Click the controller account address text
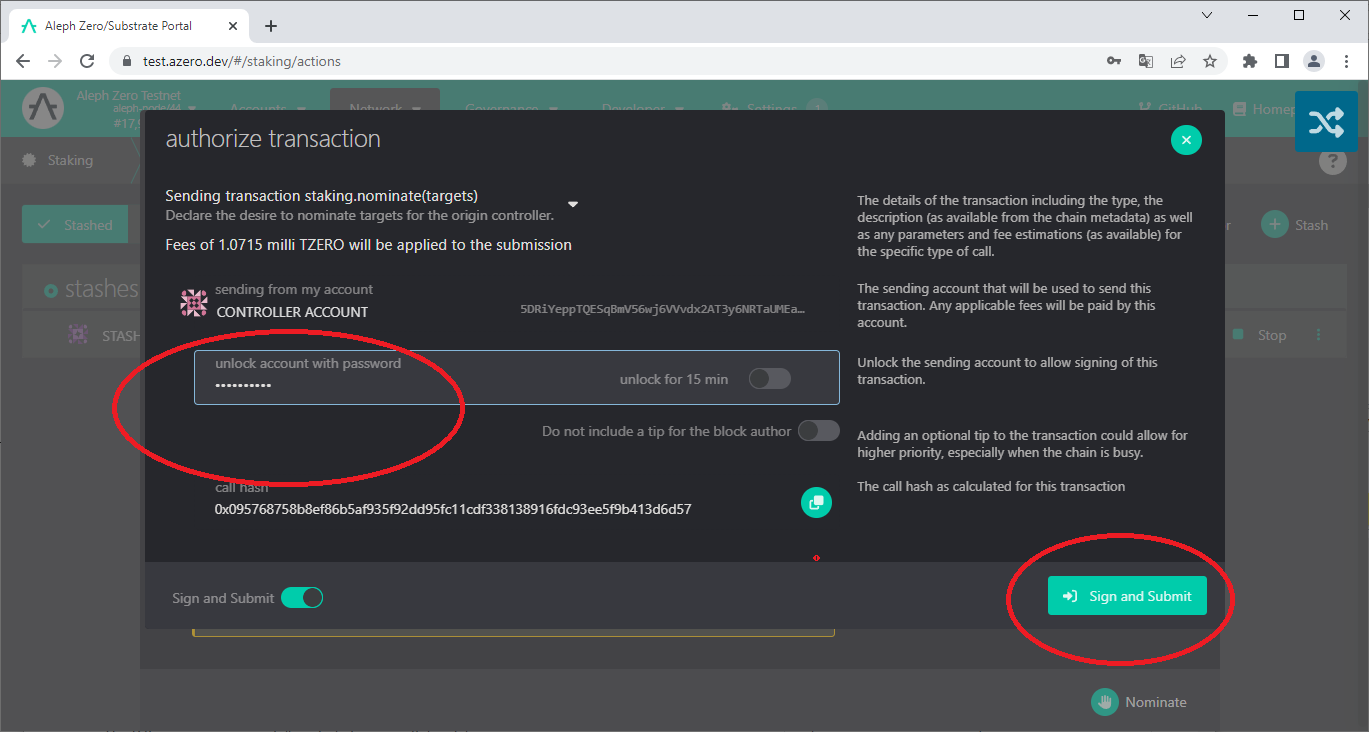 click(x=662, y=310)
